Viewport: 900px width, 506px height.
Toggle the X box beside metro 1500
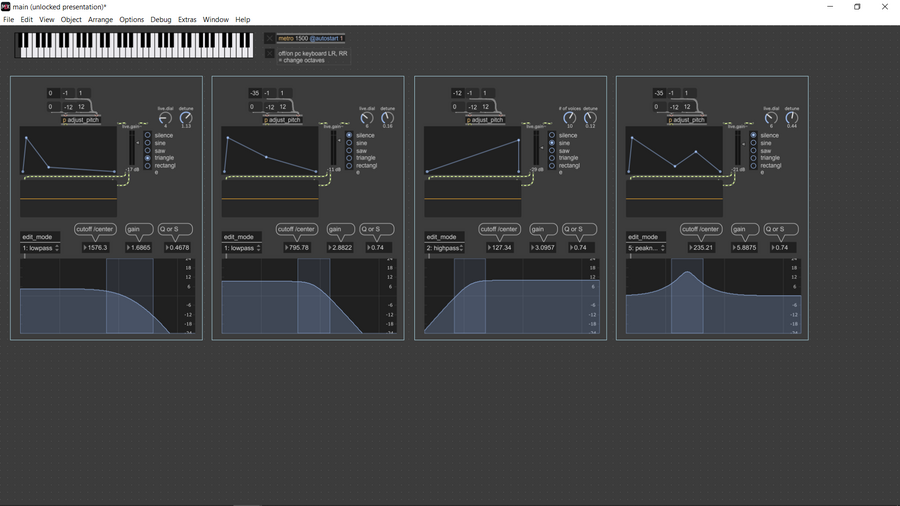(x=269, y=38)
